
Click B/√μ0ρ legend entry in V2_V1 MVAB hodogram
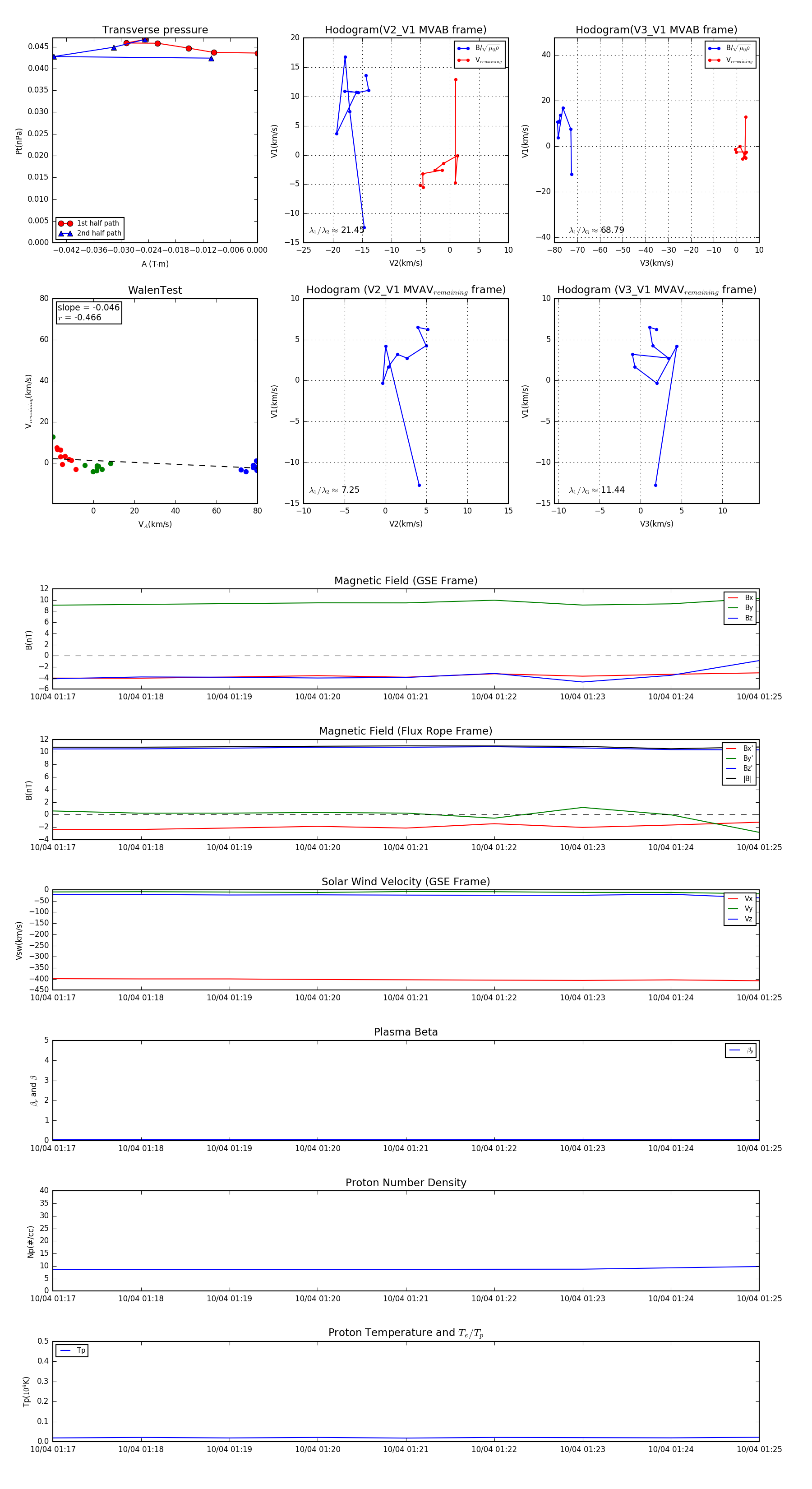click(x=479, y=49)
